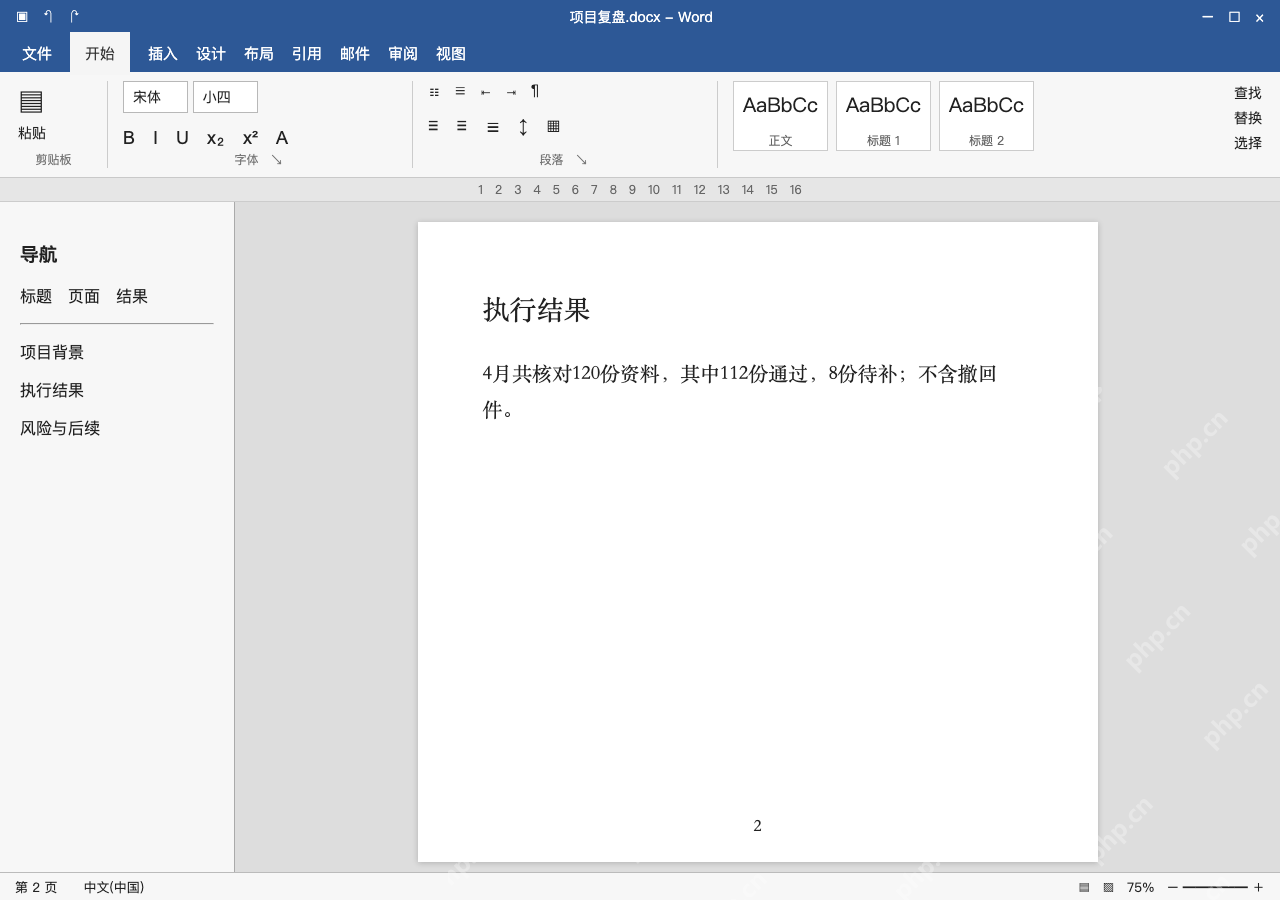Toggle underline formatting
Viewport: 1280px width, 900px height.
tap(182, 138)
